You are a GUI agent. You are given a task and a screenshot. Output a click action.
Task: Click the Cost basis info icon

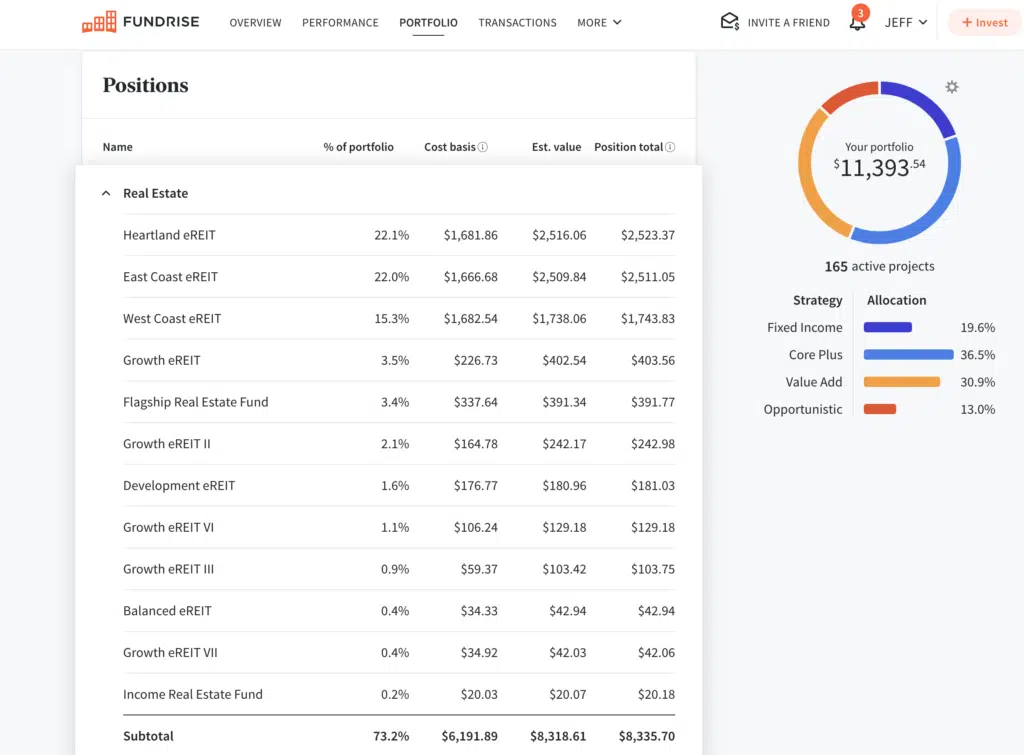(x=483, y=147)
